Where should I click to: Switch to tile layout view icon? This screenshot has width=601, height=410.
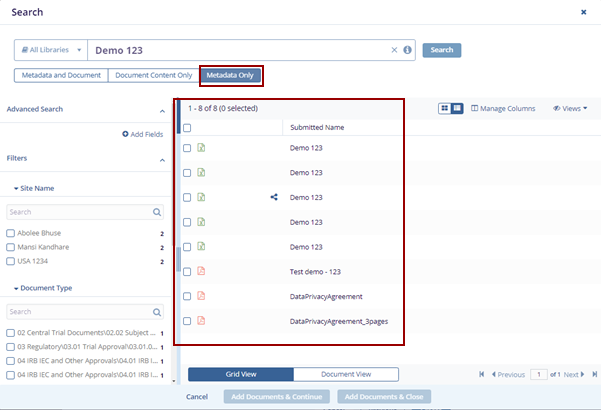pyautogui.click(x=444, y=108)
